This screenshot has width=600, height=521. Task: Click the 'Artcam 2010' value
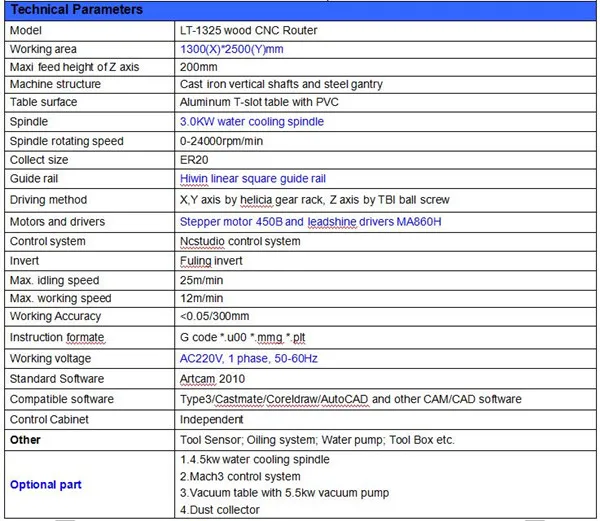[x=212, y=379]
